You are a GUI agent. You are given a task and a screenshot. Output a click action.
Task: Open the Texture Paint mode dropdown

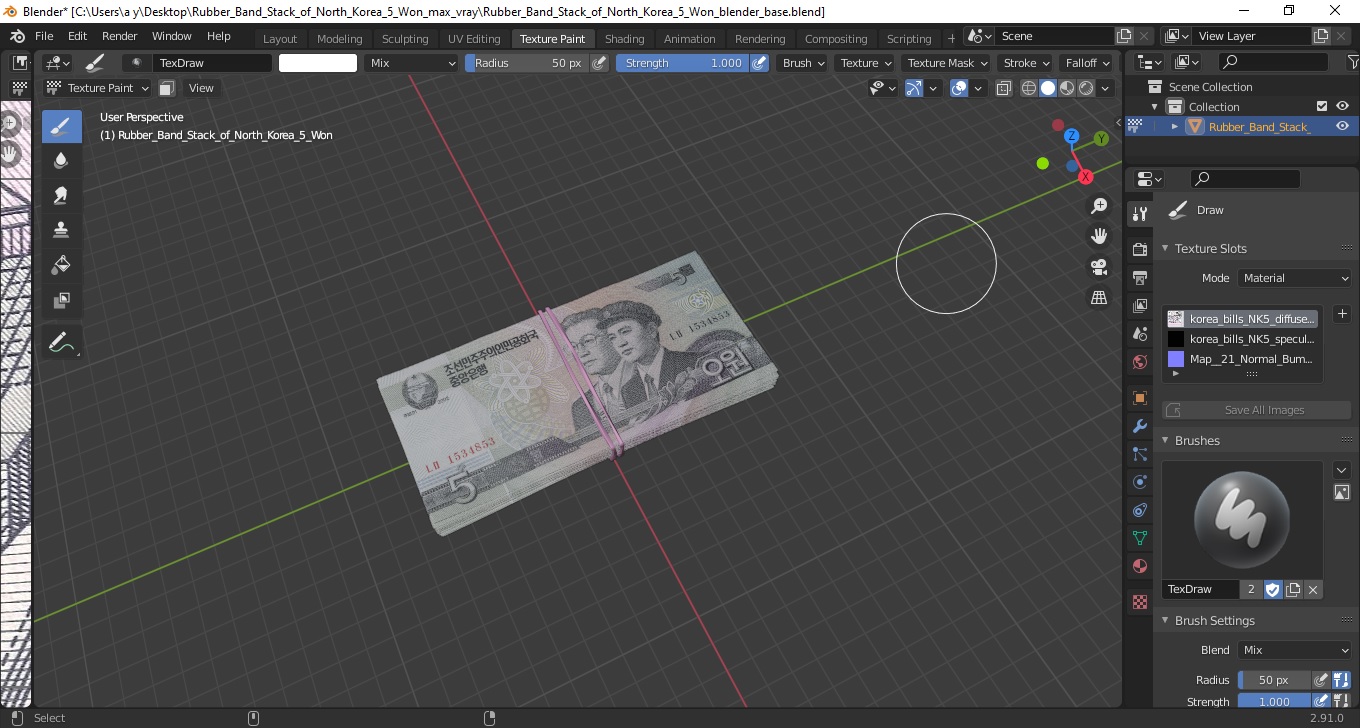click(98, 88)
